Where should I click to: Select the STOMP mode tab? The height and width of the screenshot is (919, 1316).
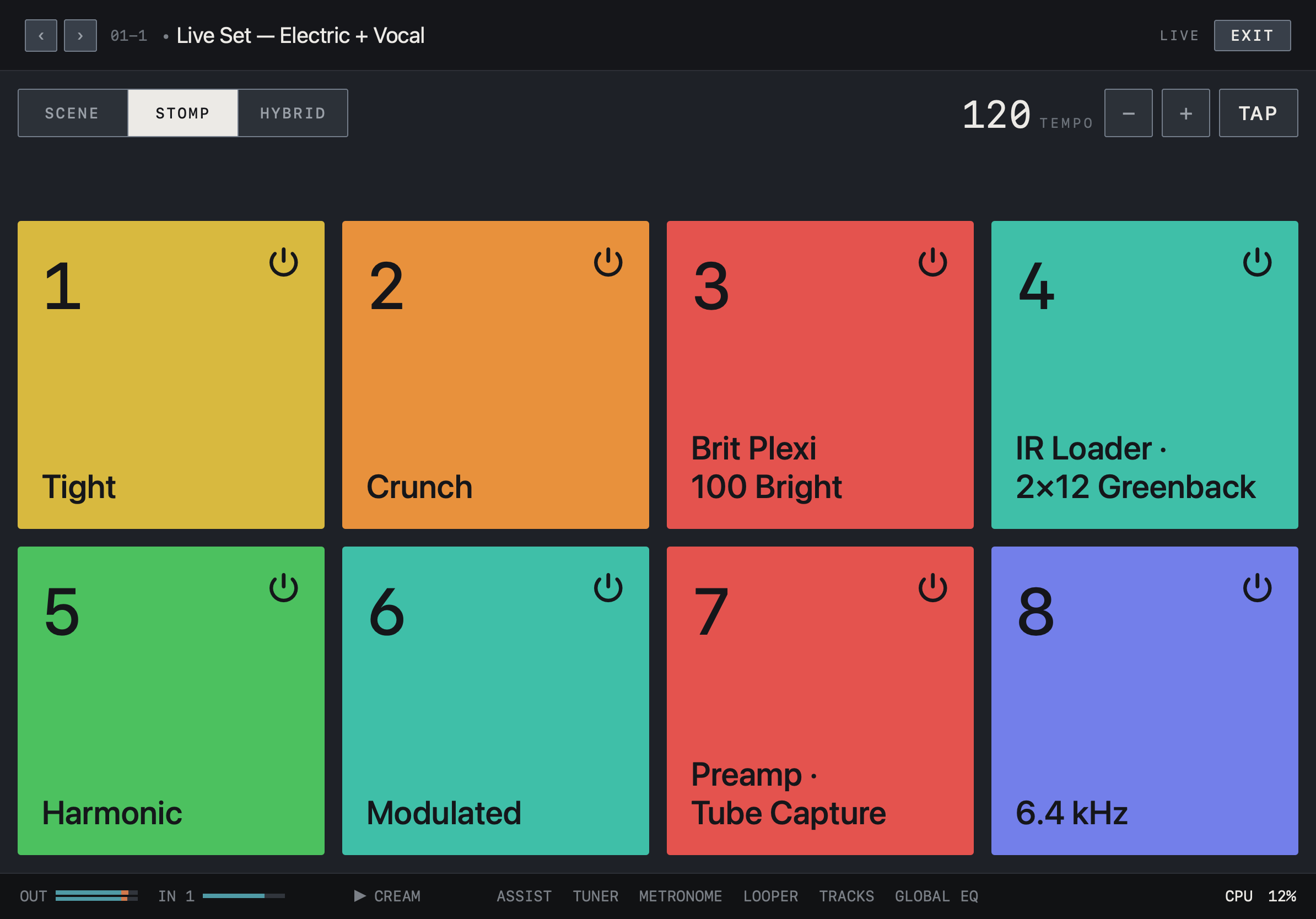pyautogui.click(x=183, y=113)
